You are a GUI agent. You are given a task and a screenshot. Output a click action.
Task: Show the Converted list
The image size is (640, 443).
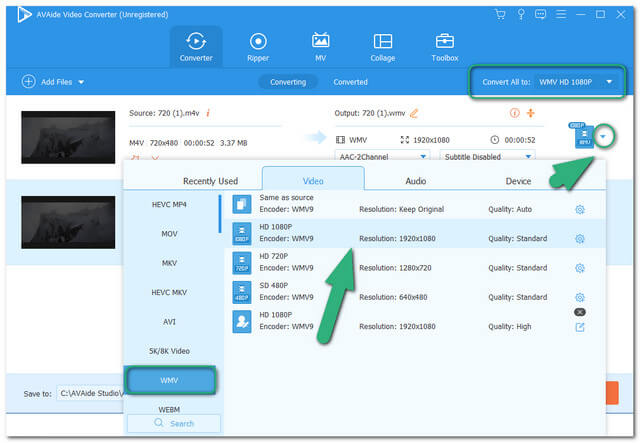[350, 82]
